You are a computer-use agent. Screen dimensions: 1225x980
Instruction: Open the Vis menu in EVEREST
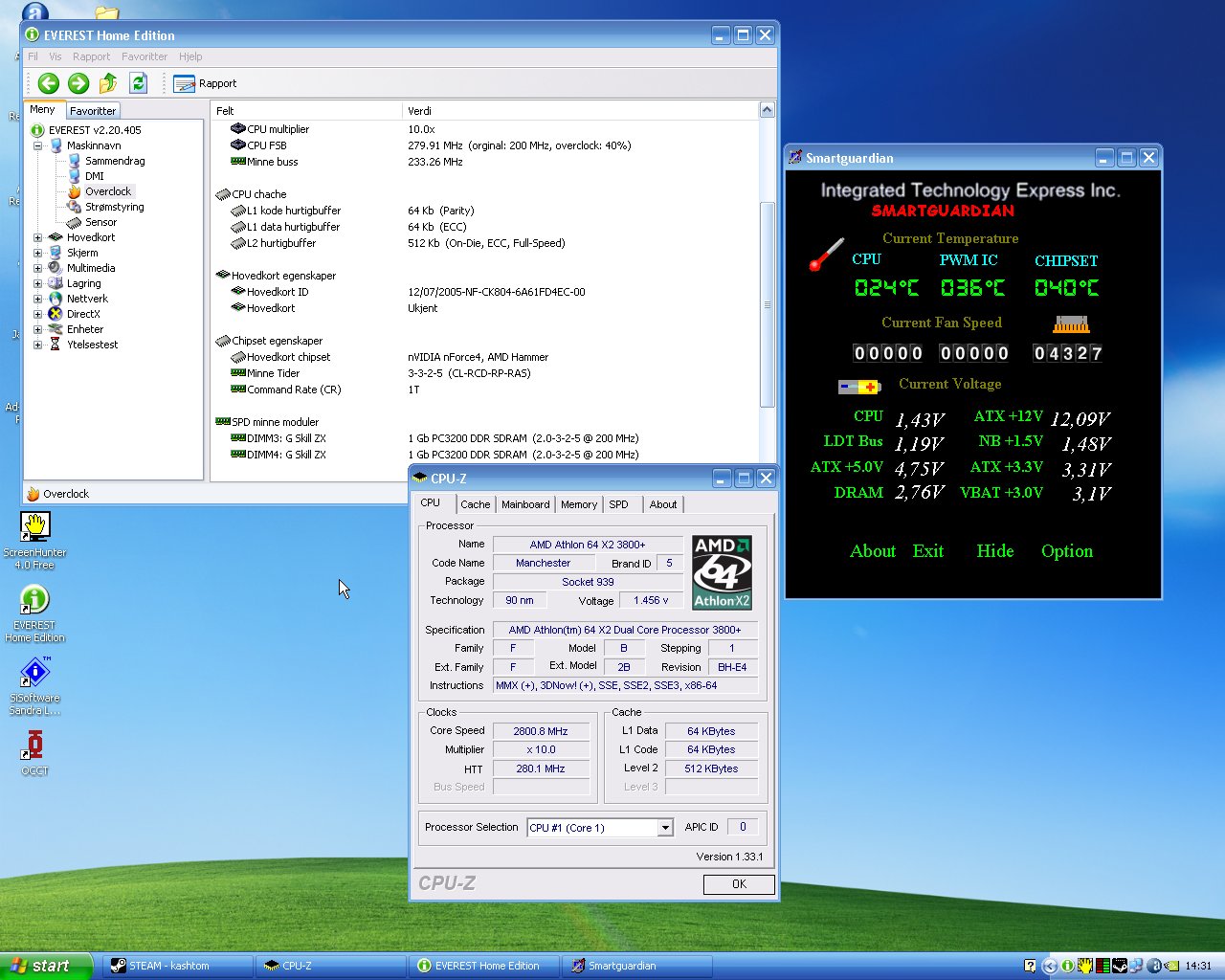[x=56, y=56]
